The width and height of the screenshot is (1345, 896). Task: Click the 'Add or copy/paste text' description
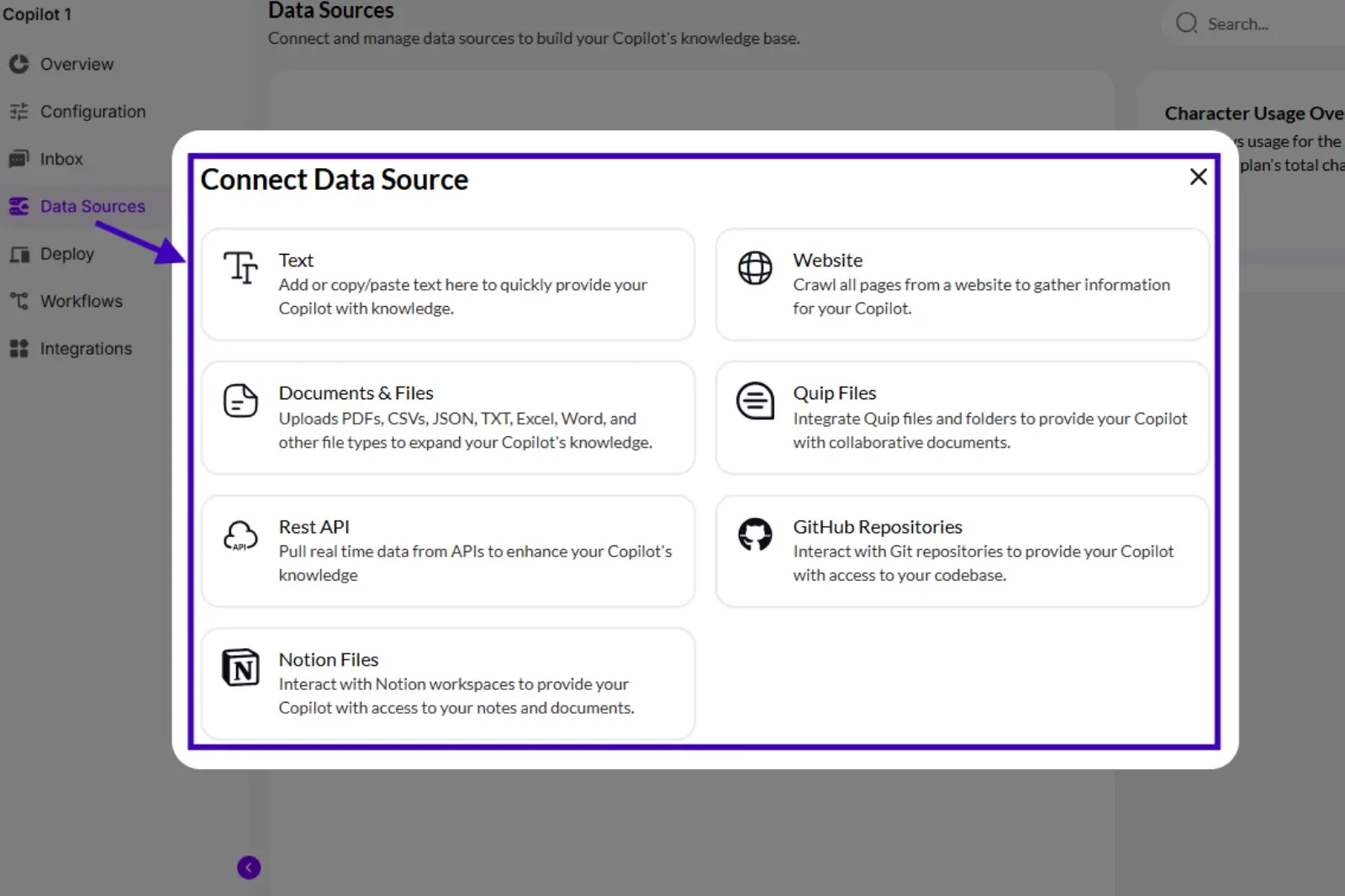click(x=463, y=296)
